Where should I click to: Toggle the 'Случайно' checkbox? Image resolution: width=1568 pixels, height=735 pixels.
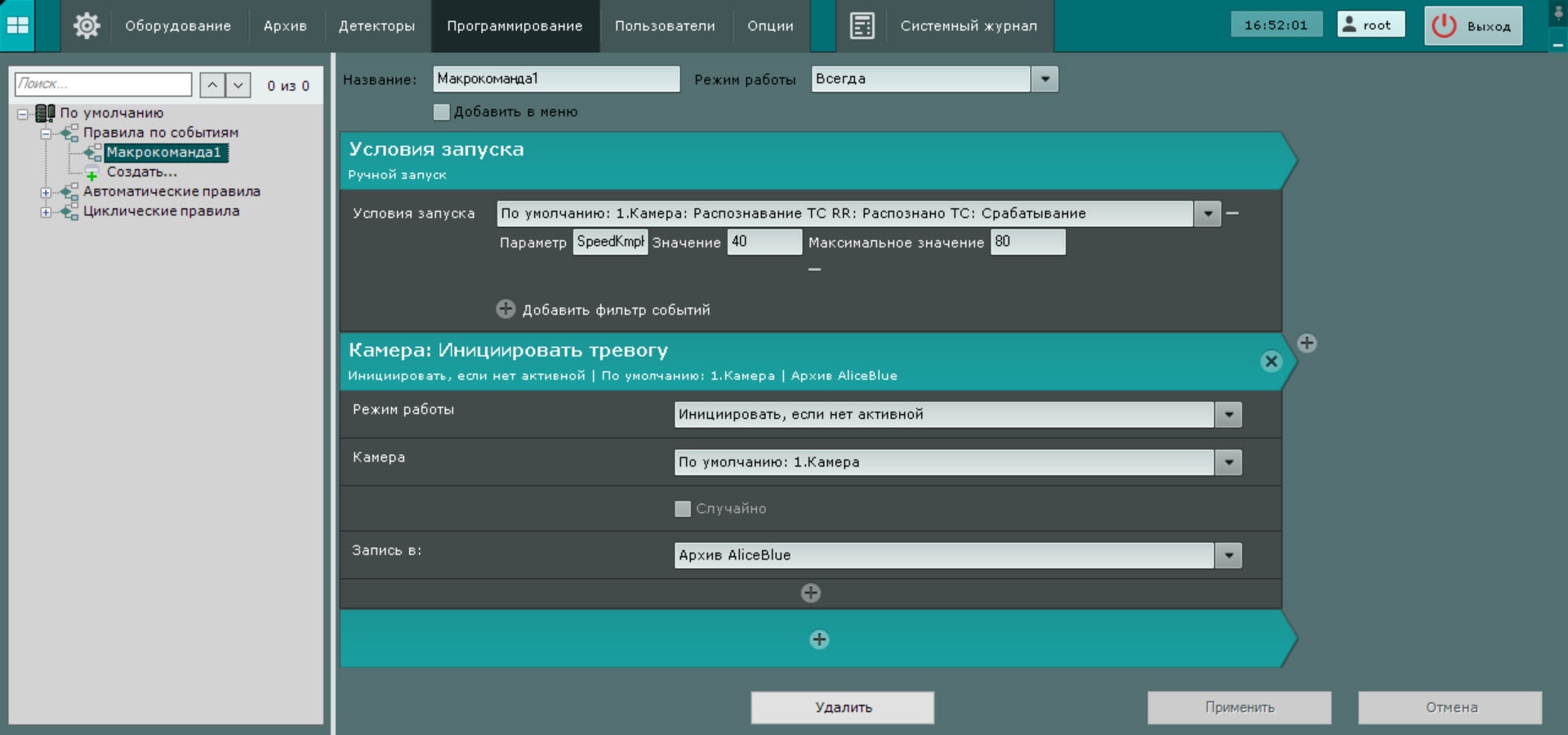pyautogui.click(x=683, y=509)
